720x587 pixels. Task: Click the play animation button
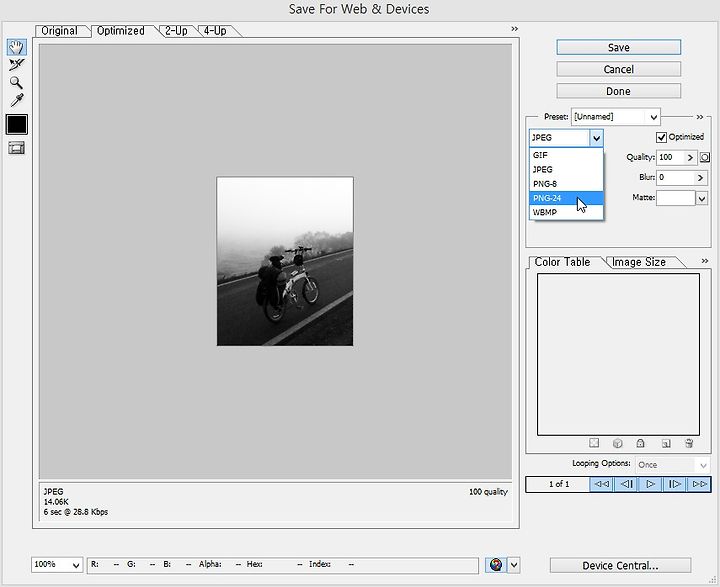point(650,484)
